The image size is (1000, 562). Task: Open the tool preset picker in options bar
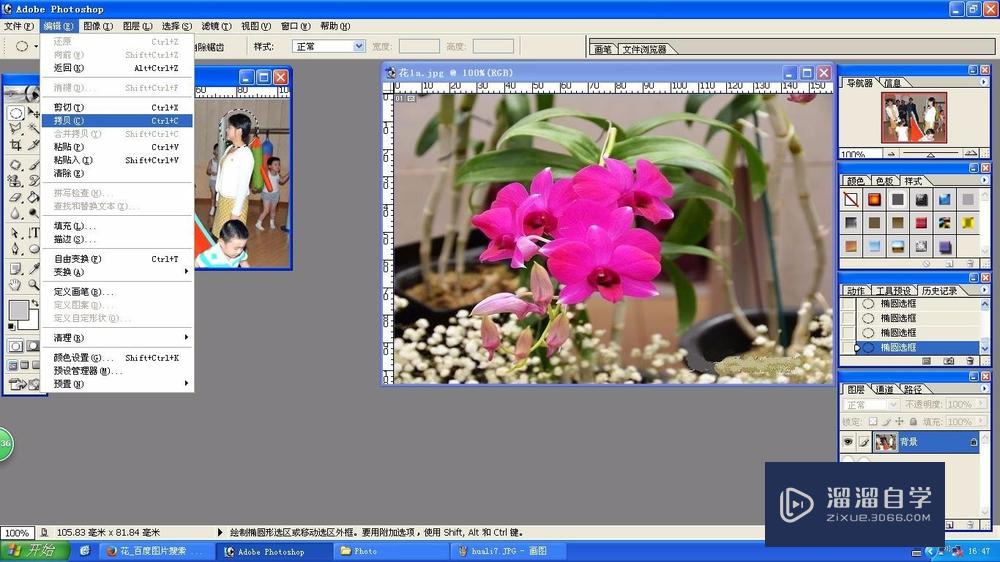coord(26,46)
